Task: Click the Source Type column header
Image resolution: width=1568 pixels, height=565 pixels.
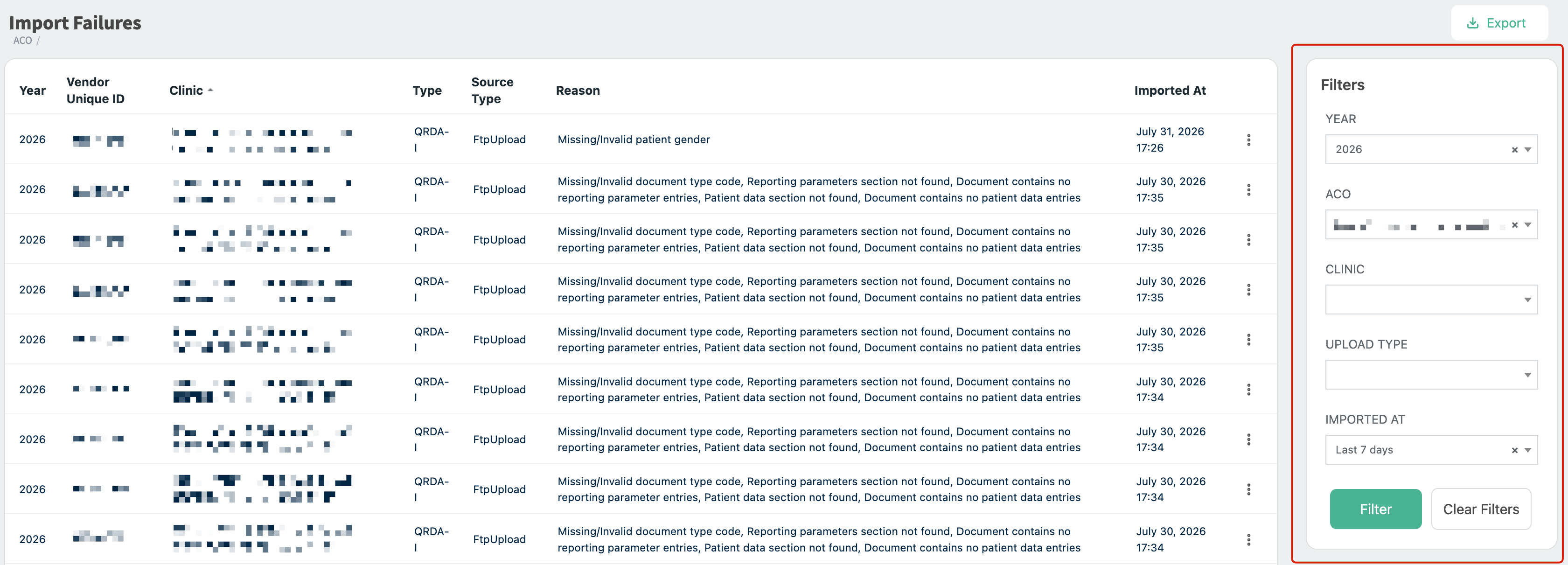Action: [493, 90]
